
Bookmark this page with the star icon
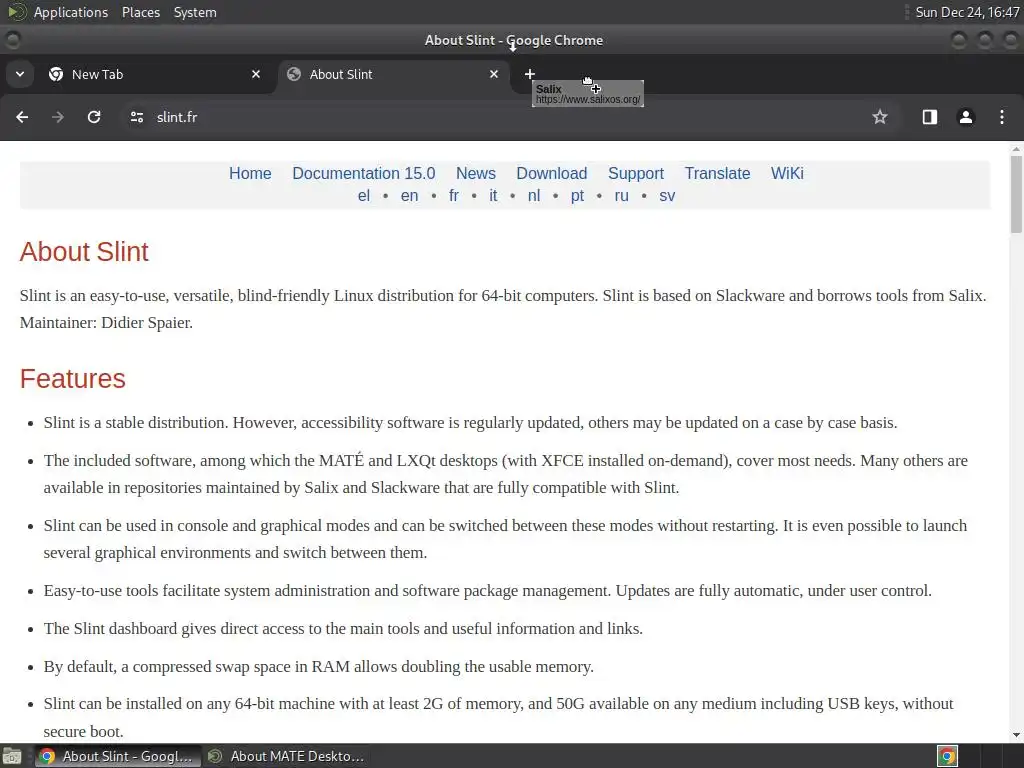(x=880, y=117)
